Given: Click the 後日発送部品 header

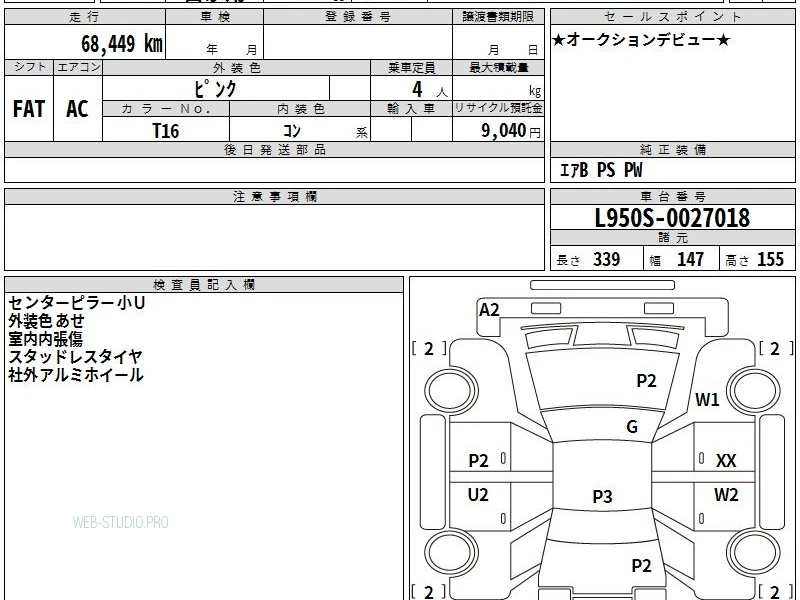Looking at the screenshot, I should click(x=274, y=149).
